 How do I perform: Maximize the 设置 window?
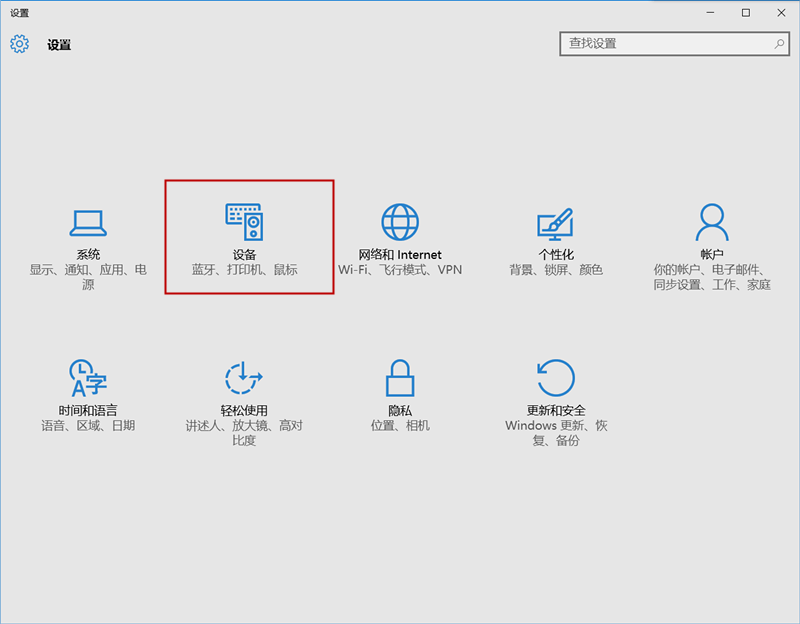pyautogui.click(x=745, y=13)
